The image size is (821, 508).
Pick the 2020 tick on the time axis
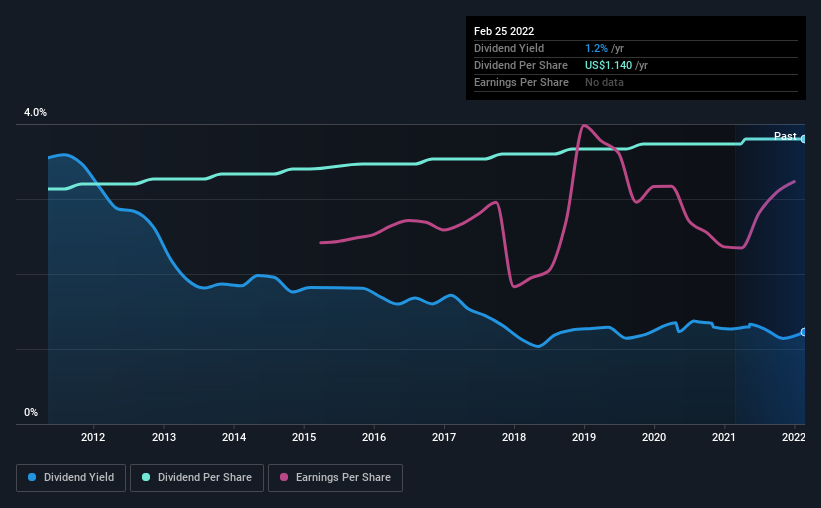tap(654, 437)
